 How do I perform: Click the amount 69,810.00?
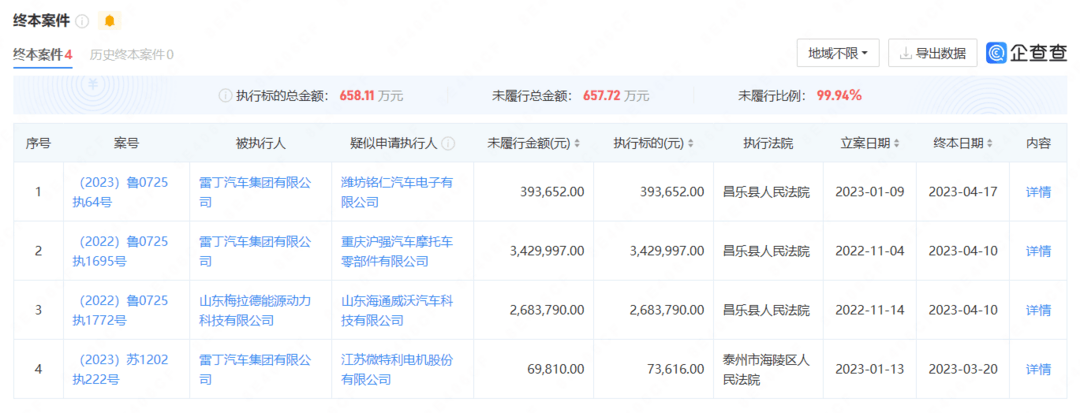(555, 370)
